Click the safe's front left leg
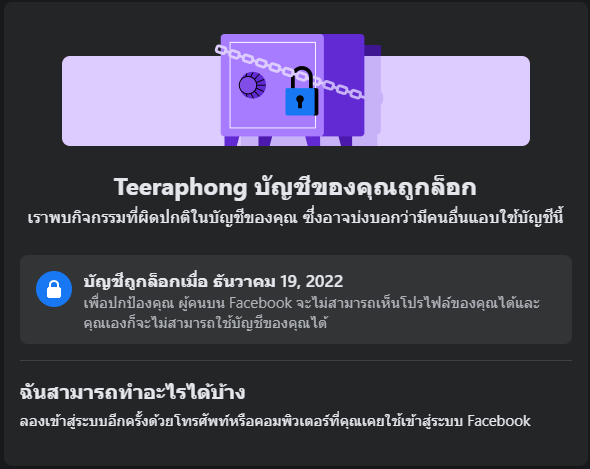 [231, 141]
